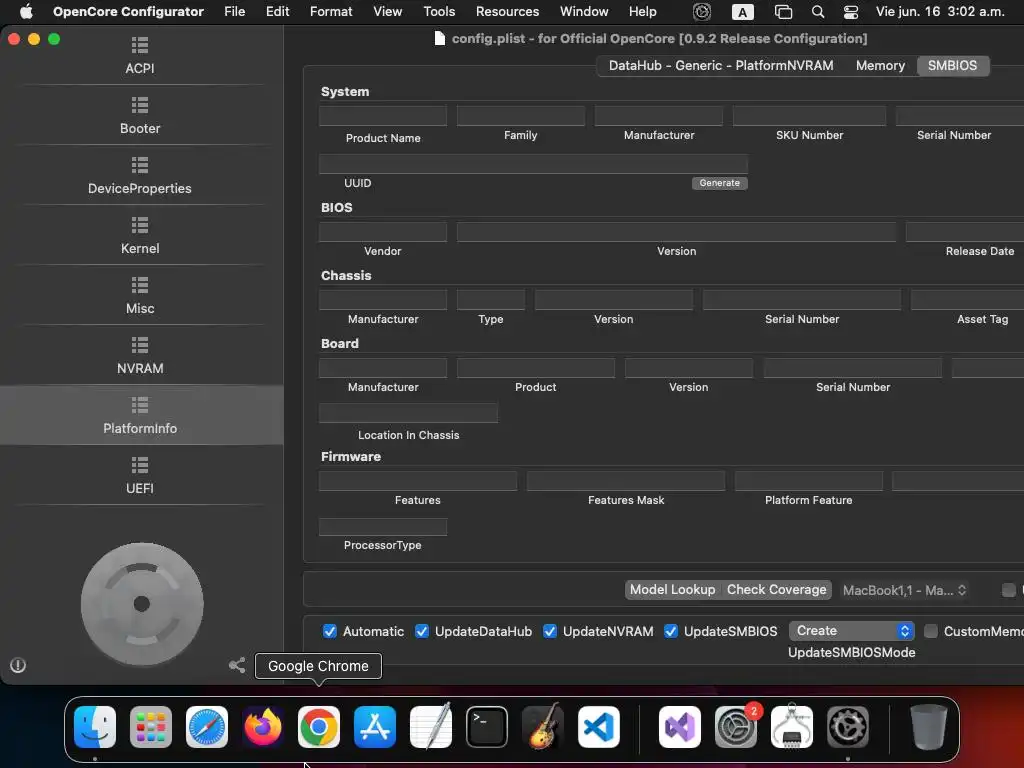Open the Booter section in sidebar

tap(140, 116)
